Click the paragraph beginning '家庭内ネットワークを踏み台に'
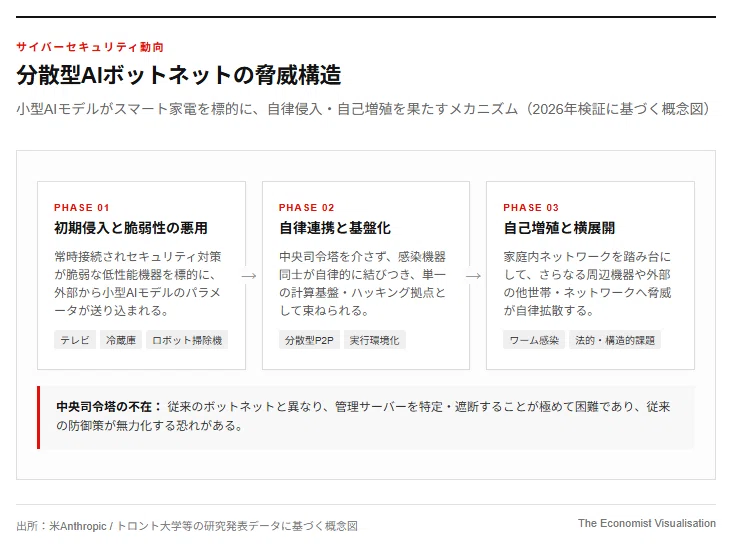Image resolution: width=732 pixels, height=548 pixels. [587, 283]
